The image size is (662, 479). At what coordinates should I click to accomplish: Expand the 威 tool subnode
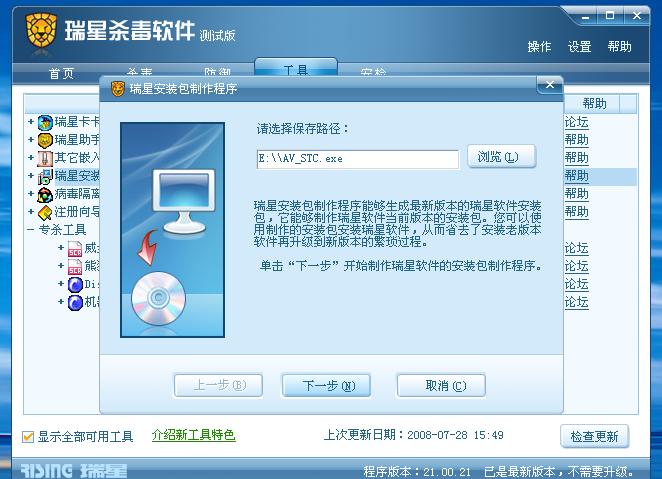[x=61, y=248]
